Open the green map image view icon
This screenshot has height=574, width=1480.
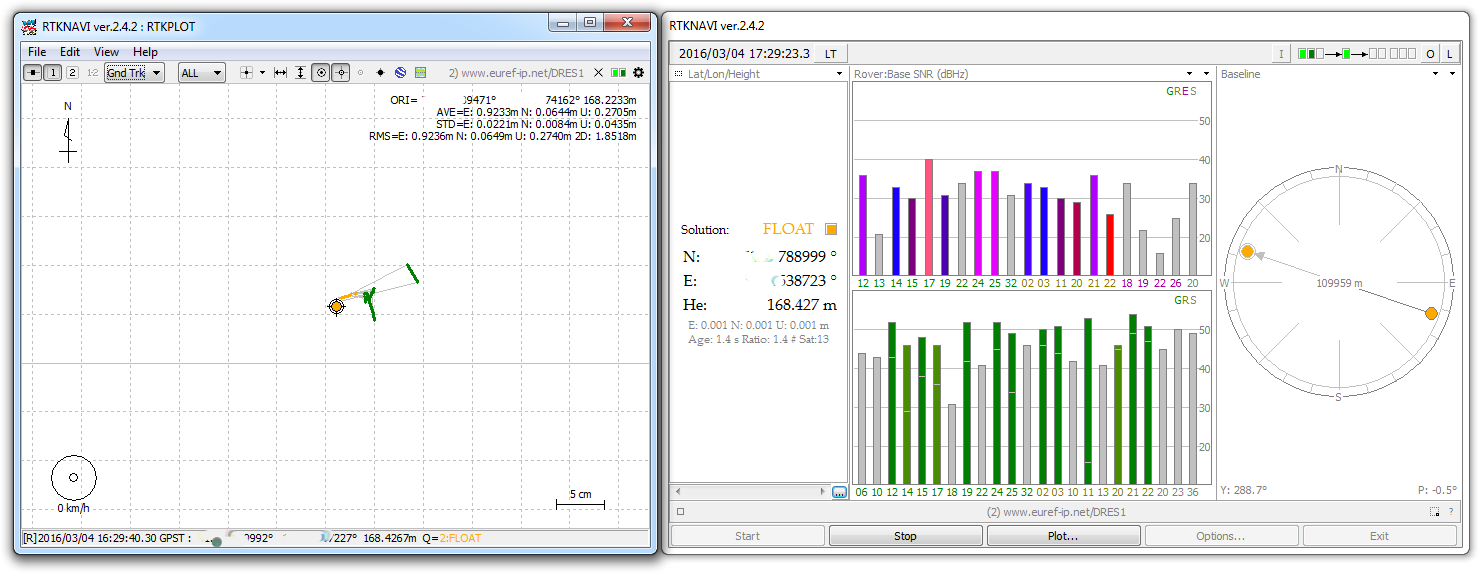[421, 73]
